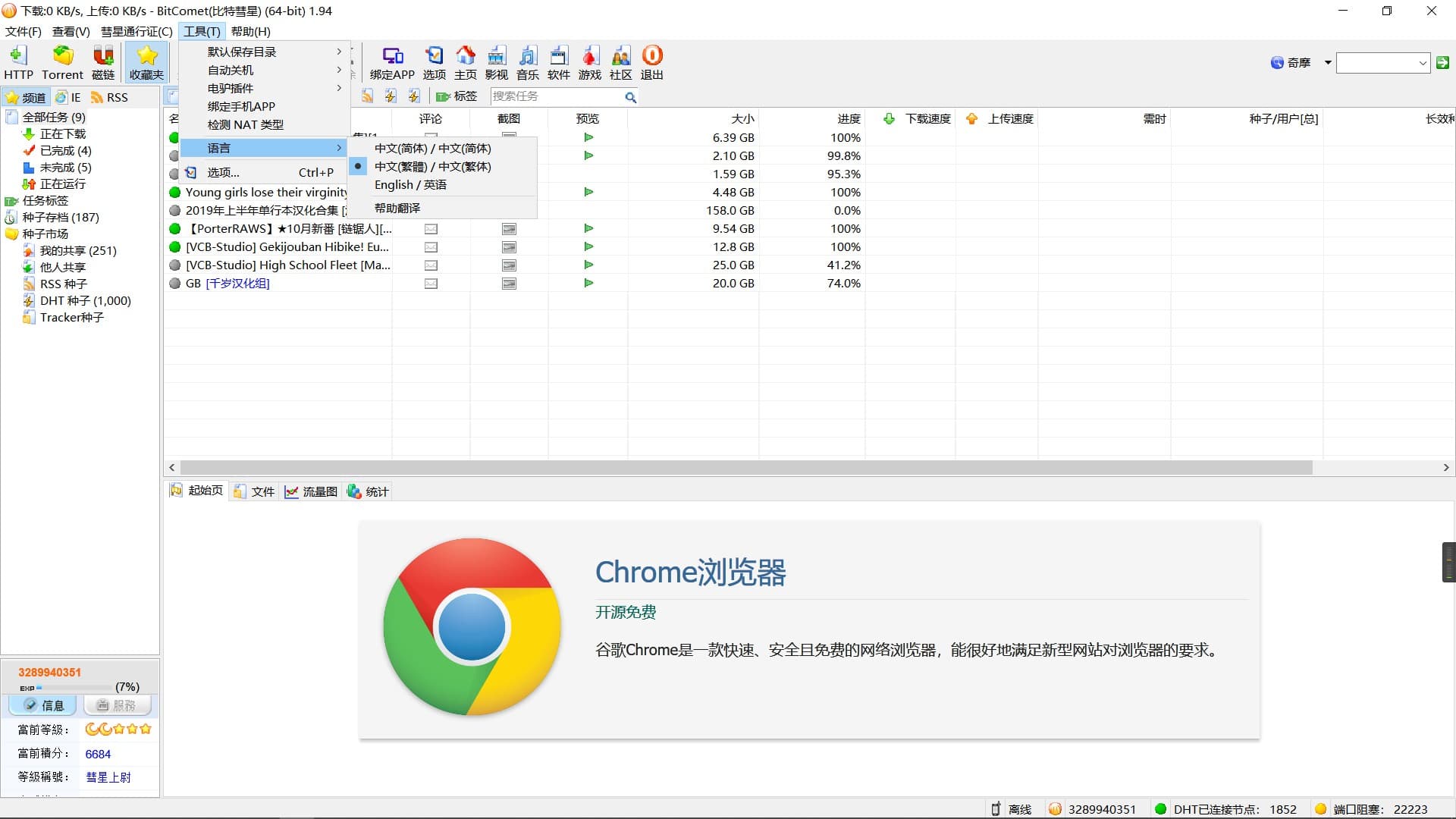The width and height of the screenshot is (1456, 819).
Task: Open 选项 from the toolbar icon
Action: (434, 62)
